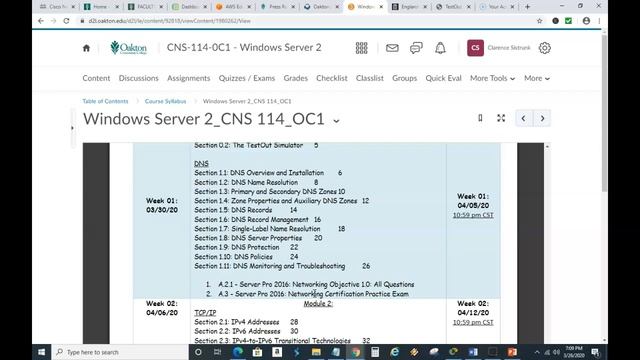Click the Course Syllabus breadcrumb
The image size is (640, 360).
(165, 101)
